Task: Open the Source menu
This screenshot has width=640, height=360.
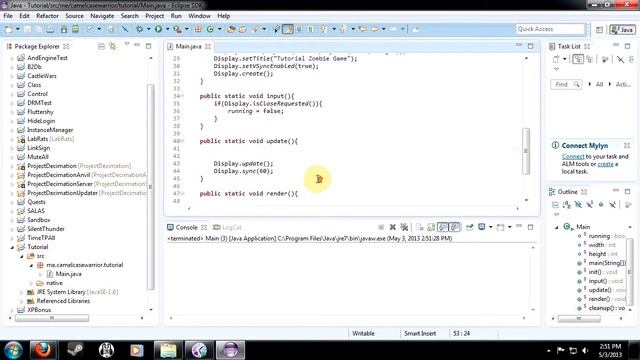Action: (x=74, y=16)
